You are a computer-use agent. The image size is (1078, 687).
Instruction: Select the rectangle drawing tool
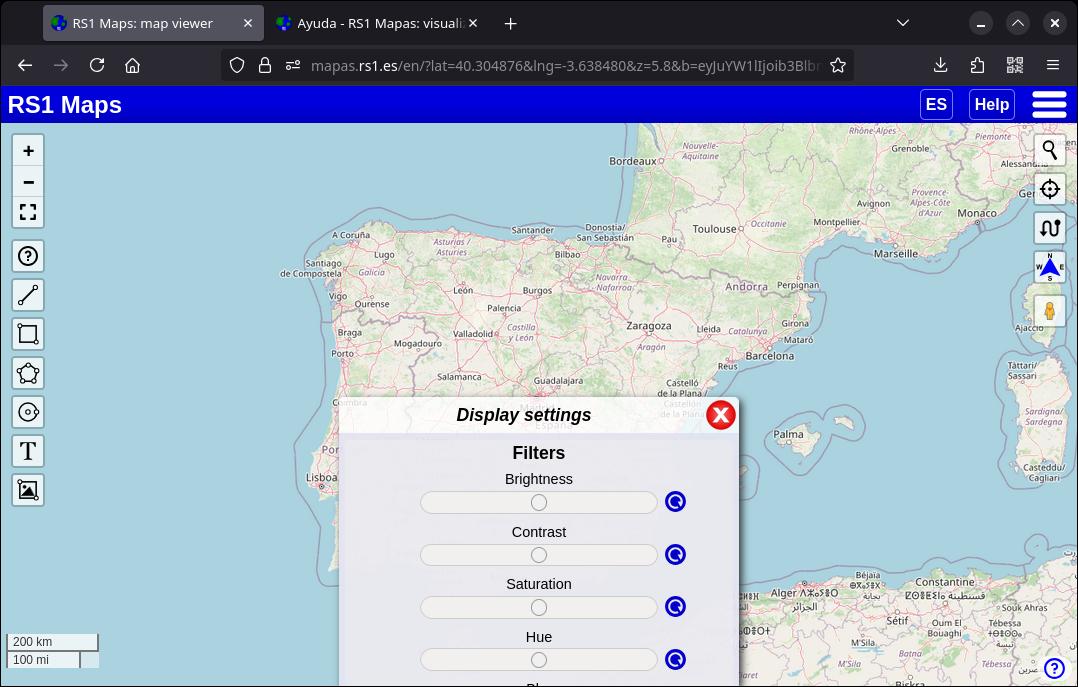tap(28, 334)
